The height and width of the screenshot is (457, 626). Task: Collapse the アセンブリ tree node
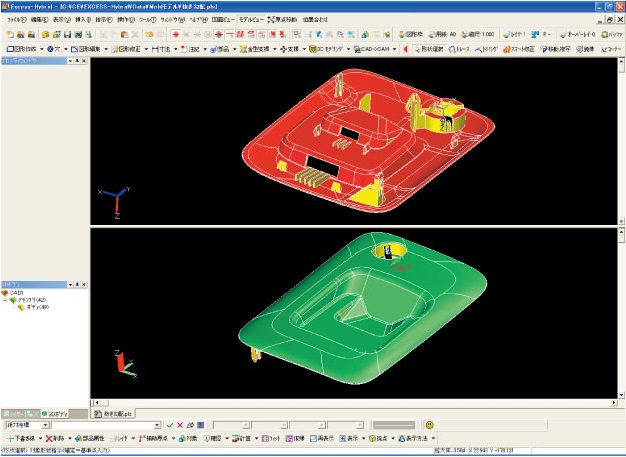[x=6, y=300]
